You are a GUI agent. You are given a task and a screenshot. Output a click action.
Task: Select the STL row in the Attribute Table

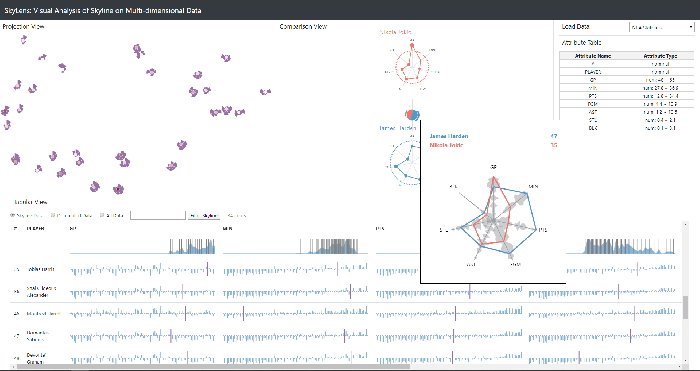(626, 120)
